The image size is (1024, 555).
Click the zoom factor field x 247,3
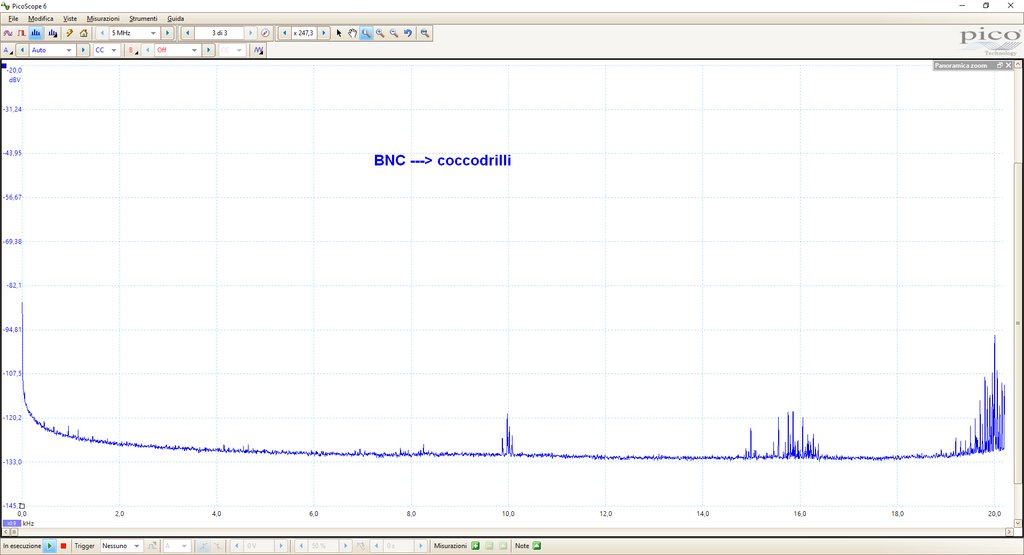click(x=304, y=33)
